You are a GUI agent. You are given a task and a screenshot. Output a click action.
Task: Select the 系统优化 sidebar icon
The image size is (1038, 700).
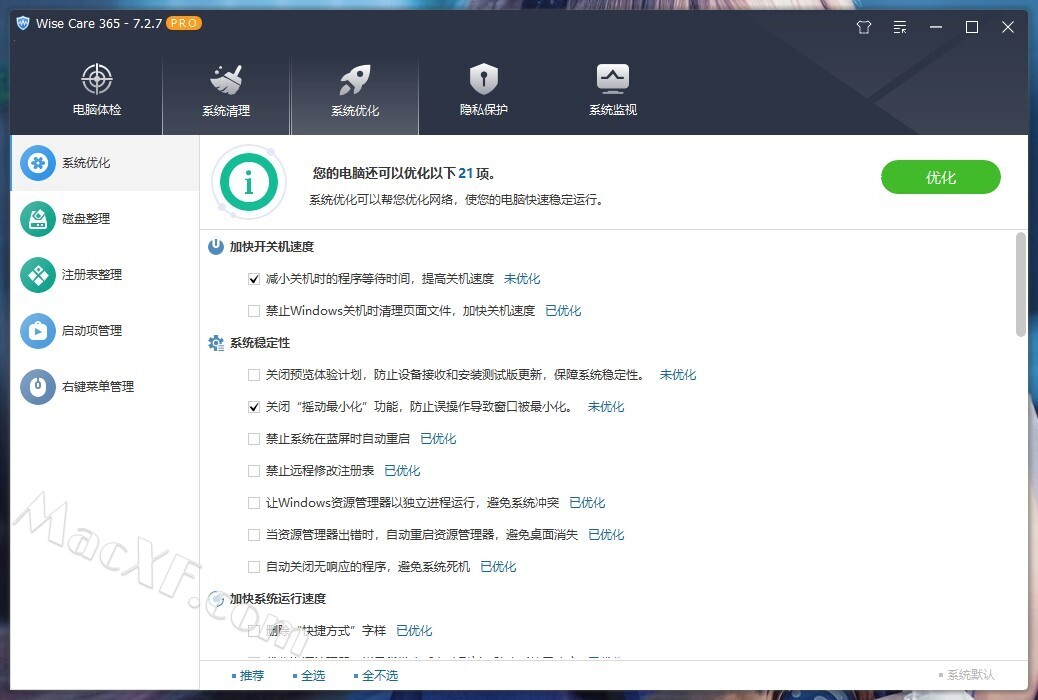tap(38, 163)
